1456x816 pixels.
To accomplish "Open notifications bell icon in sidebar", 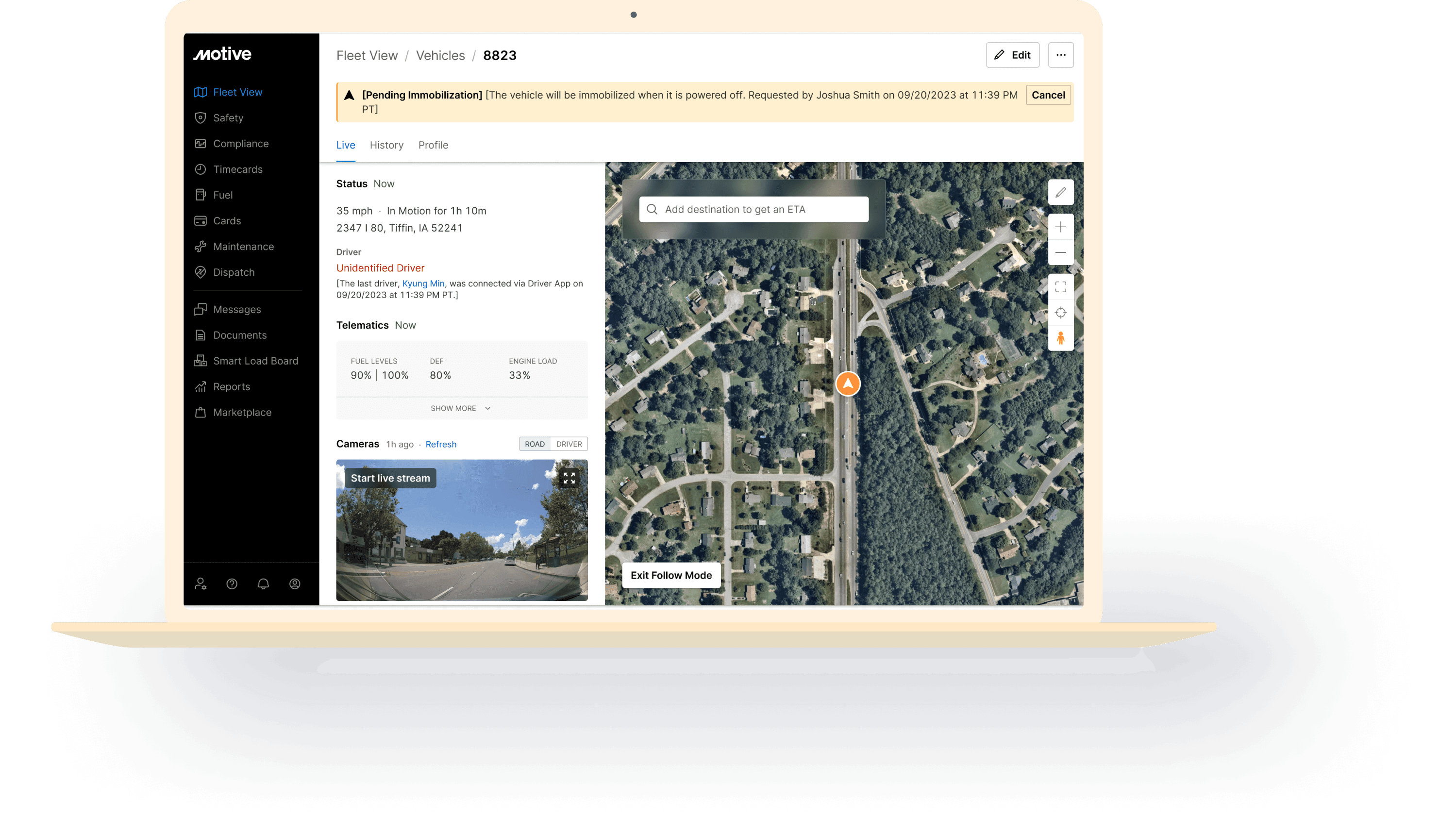I will [264, 584].
